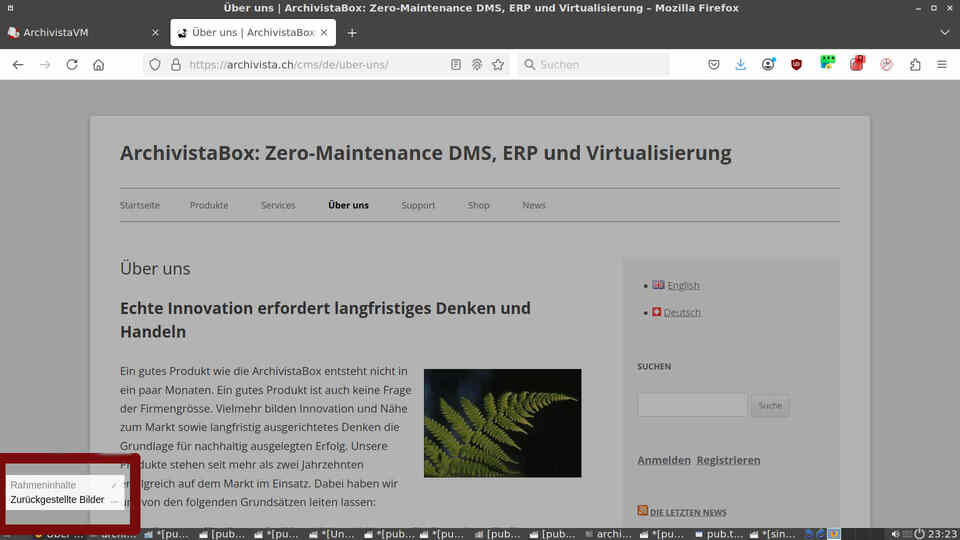Click the forward navigation arrow
Screen dimensions: 960x540
[45, 64]
